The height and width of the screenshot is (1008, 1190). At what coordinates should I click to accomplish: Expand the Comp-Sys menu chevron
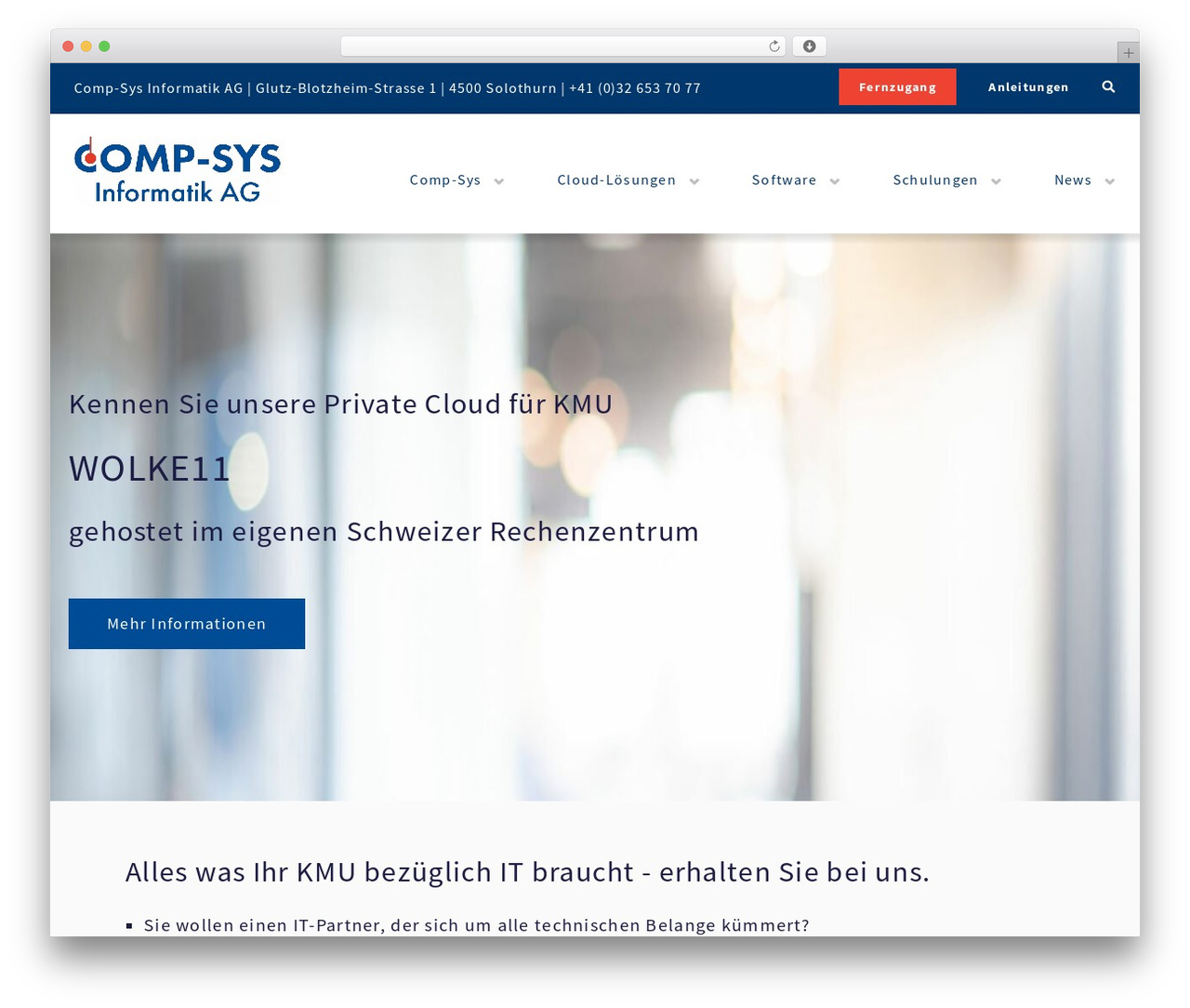pos(499,181)
